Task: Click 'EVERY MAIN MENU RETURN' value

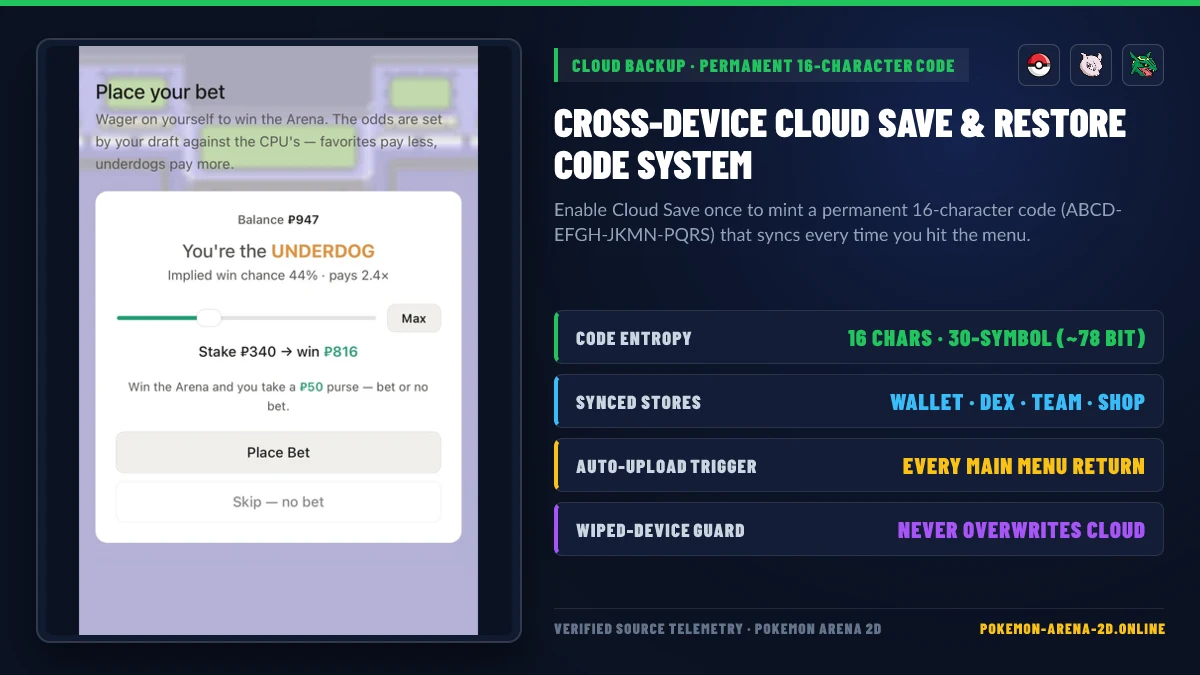Action: coord(1024,466)
